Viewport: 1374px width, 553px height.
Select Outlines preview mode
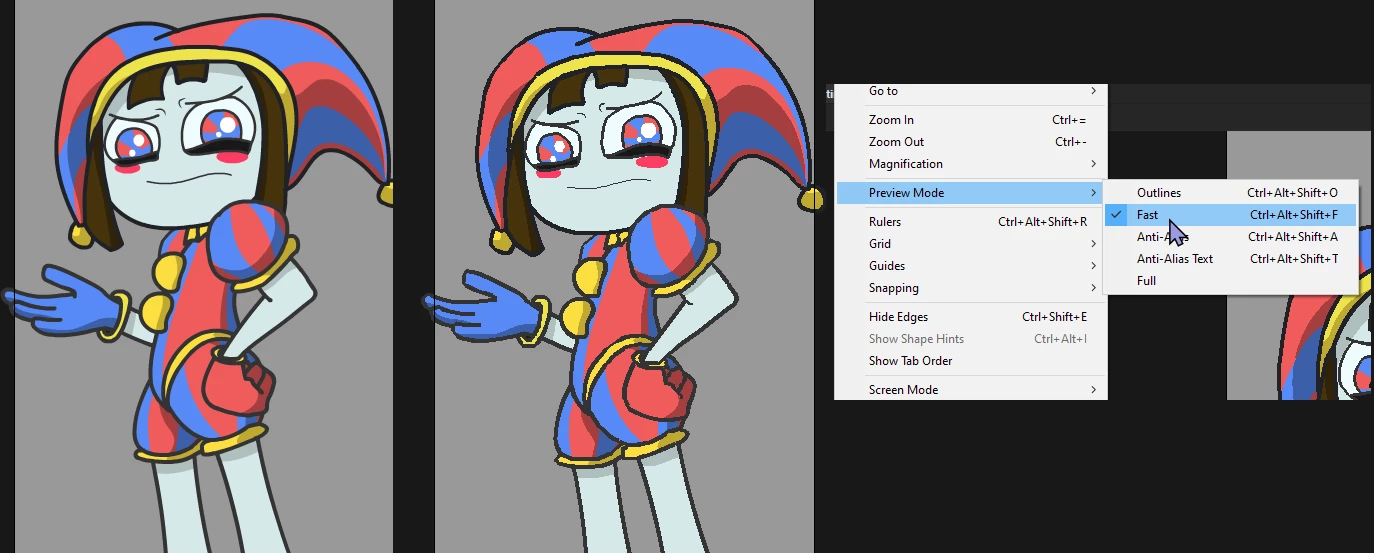tap(1230, 193)
